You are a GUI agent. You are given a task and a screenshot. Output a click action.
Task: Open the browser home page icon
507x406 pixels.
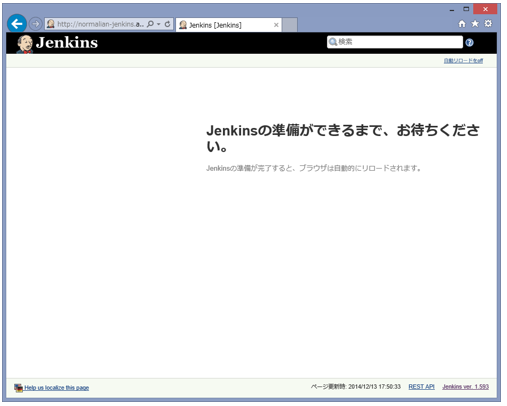tap(462, 24)
